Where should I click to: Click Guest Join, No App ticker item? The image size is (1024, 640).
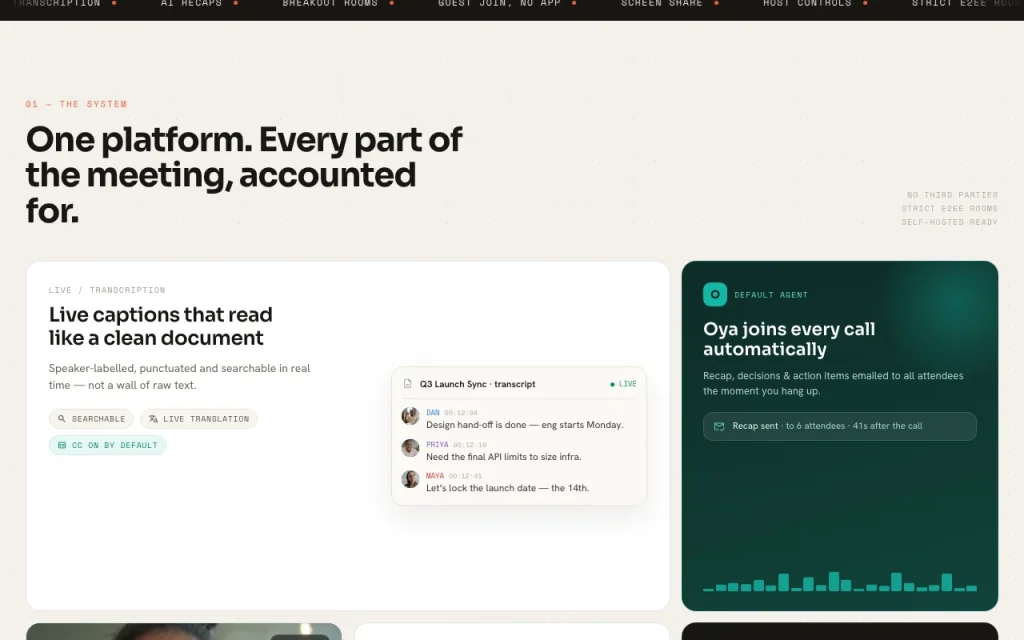(499, 4)
